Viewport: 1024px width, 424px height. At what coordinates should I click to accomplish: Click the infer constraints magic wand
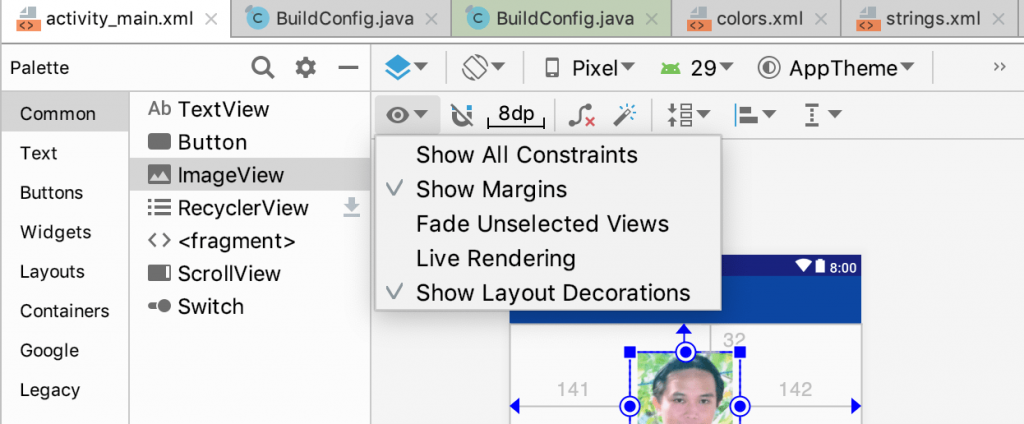625,115
